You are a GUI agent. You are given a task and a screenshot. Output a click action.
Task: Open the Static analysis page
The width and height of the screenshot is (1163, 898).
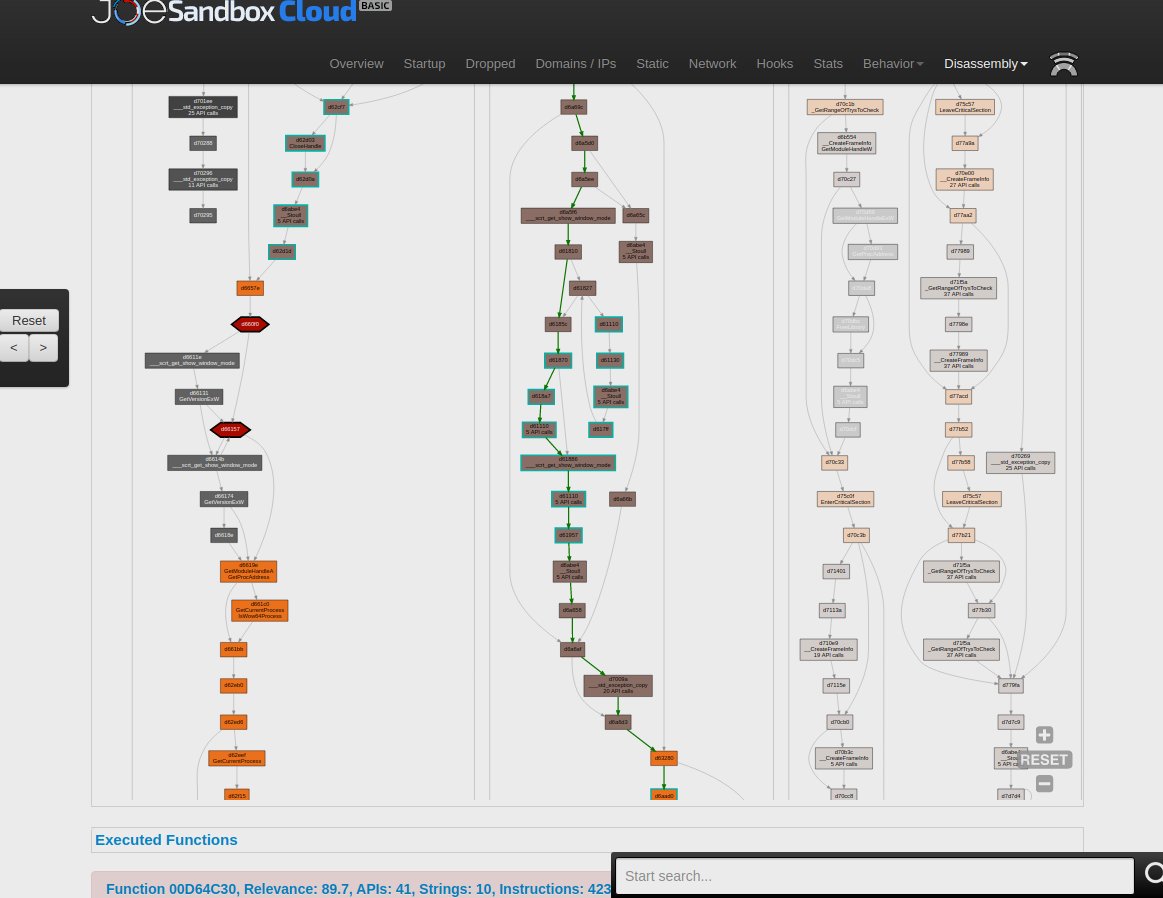pyautogui.click(x=652, y=63)
